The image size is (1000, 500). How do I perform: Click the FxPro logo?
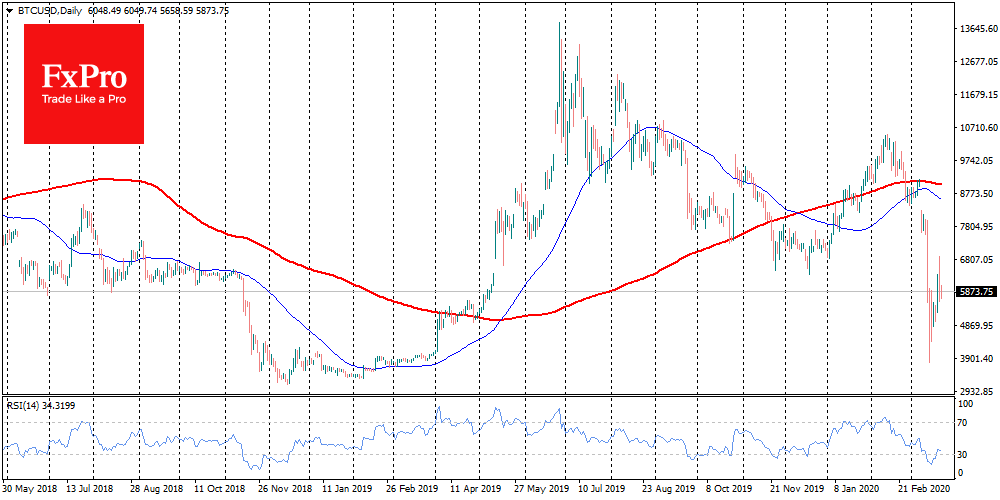point(84,83)
